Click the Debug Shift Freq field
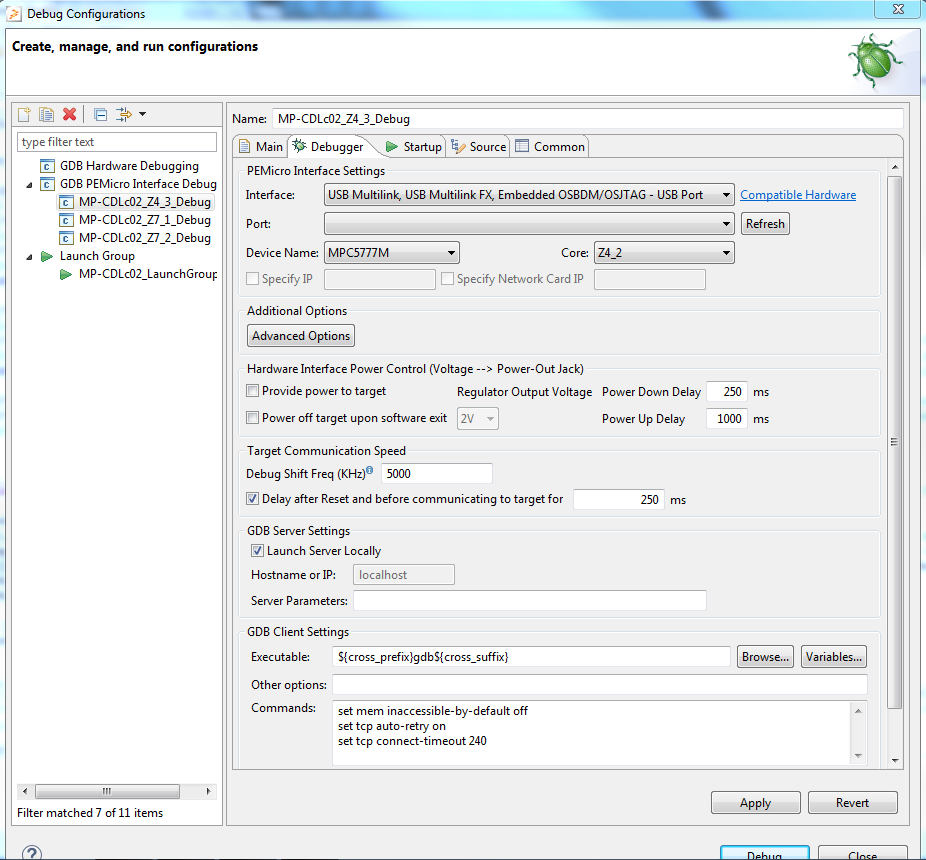 click(x=436, y=474)
